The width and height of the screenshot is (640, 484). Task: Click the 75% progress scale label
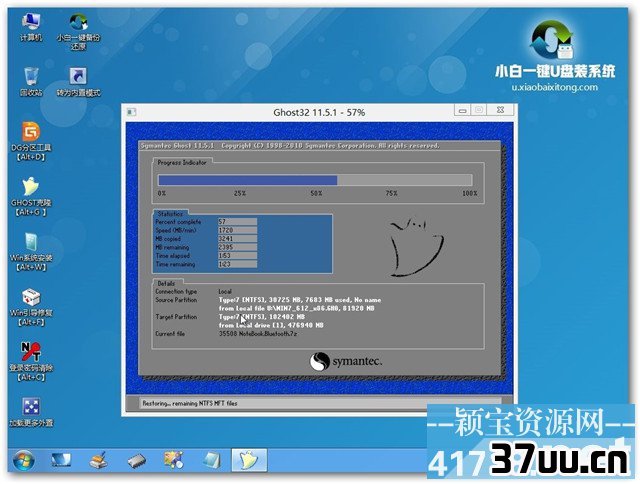click(x=391, y=193)
